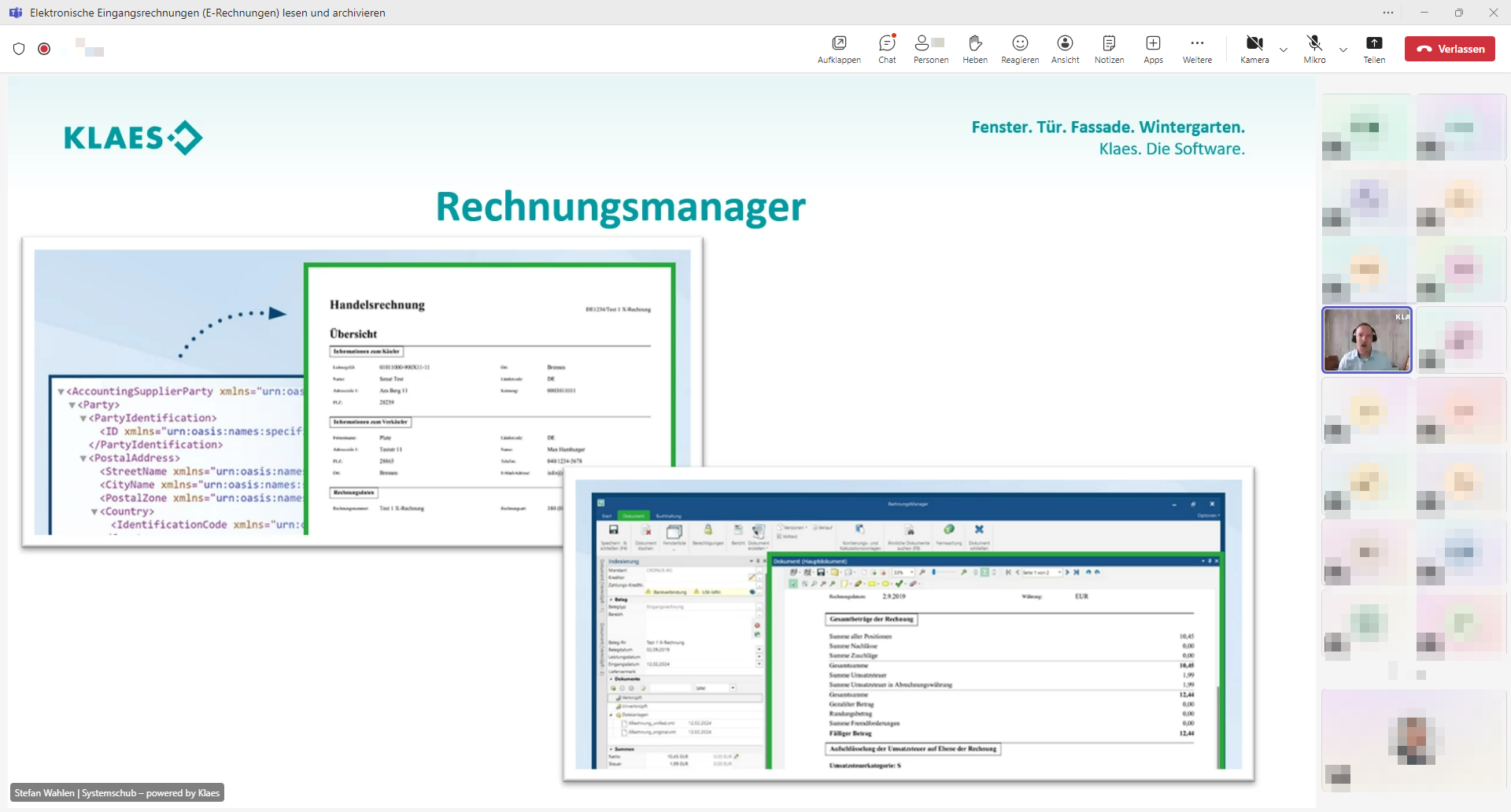Change layout via Ansicht
The height and width of the screenshot is (812, 1511).
tap(1065, 49)
